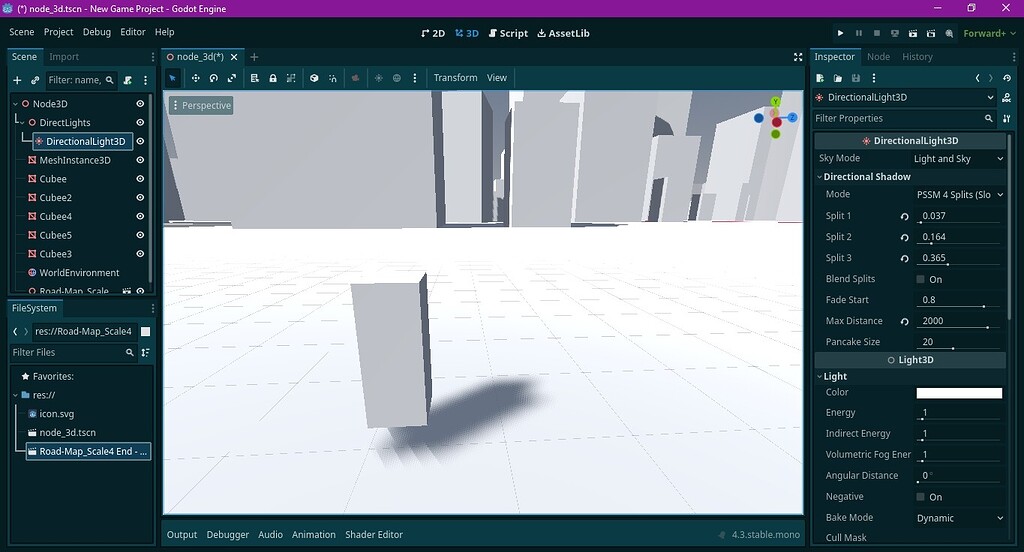Viewport: 1024px width, 552px height.
Task: Run the project with play button
Action: (840, 33)
